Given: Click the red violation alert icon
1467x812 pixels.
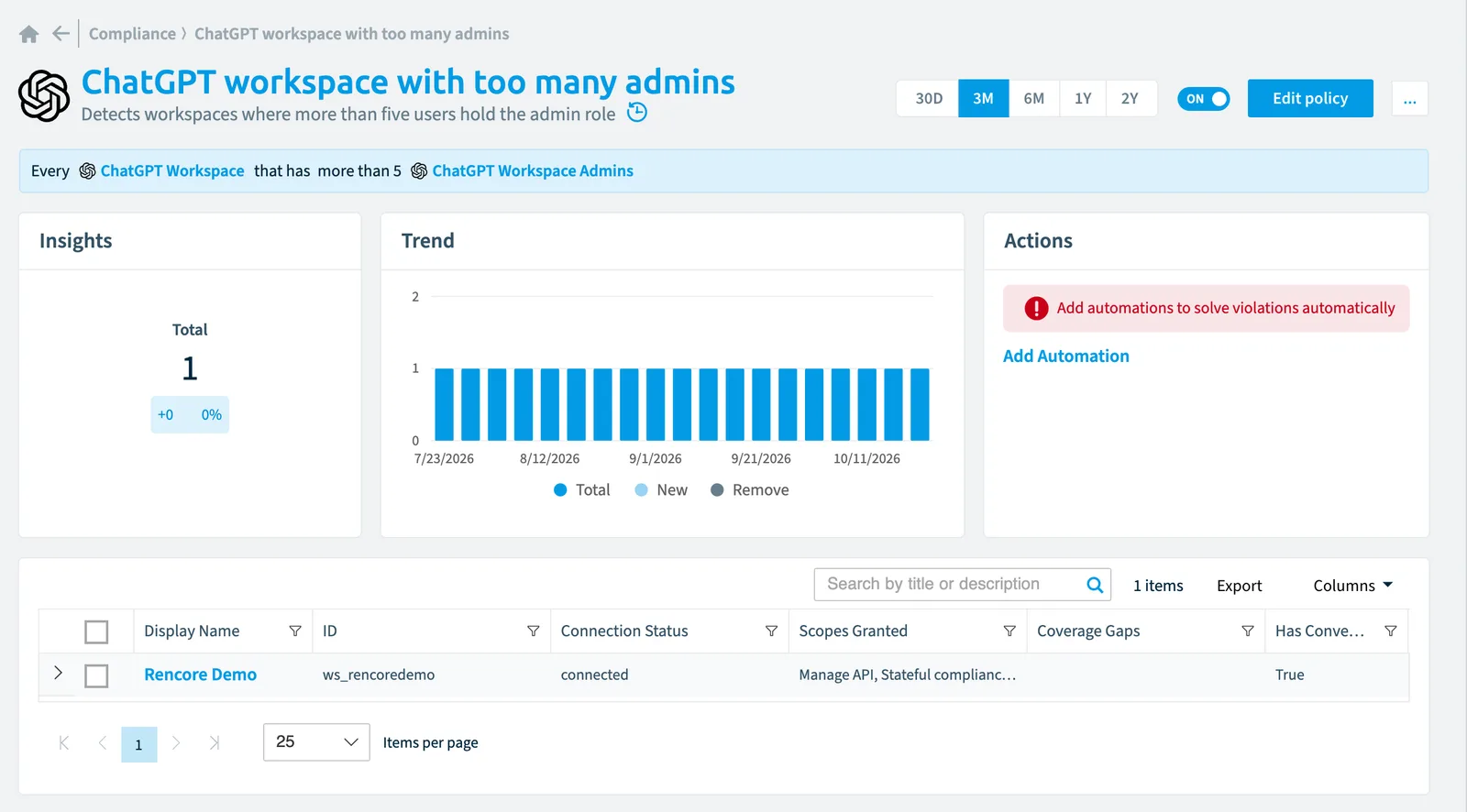Looking at the screenshot, I should click(x=1036, y=309).
